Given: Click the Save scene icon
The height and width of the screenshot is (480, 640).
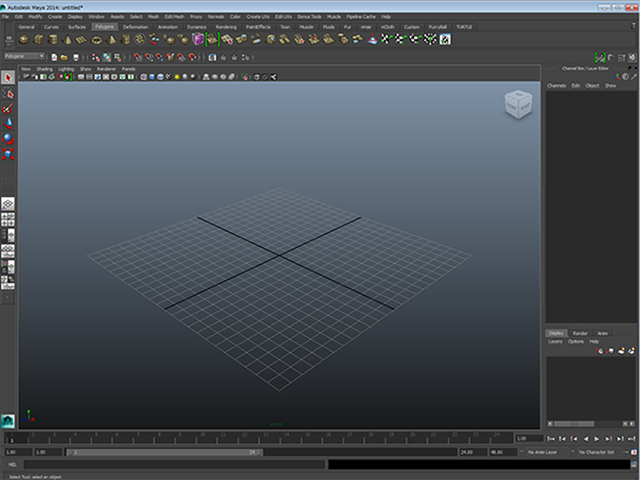Looking at the screenshot, I should (76, 57).
